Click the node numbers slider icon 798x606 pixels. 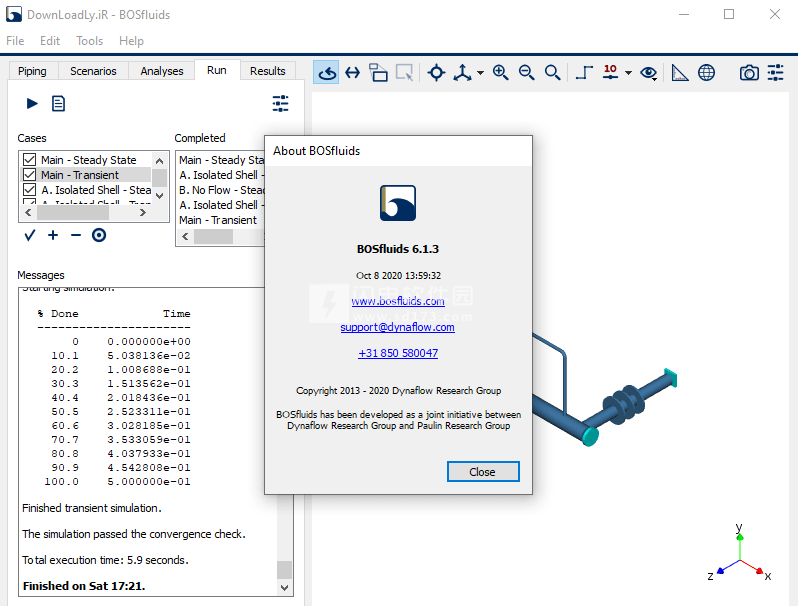tap(610, 72)
